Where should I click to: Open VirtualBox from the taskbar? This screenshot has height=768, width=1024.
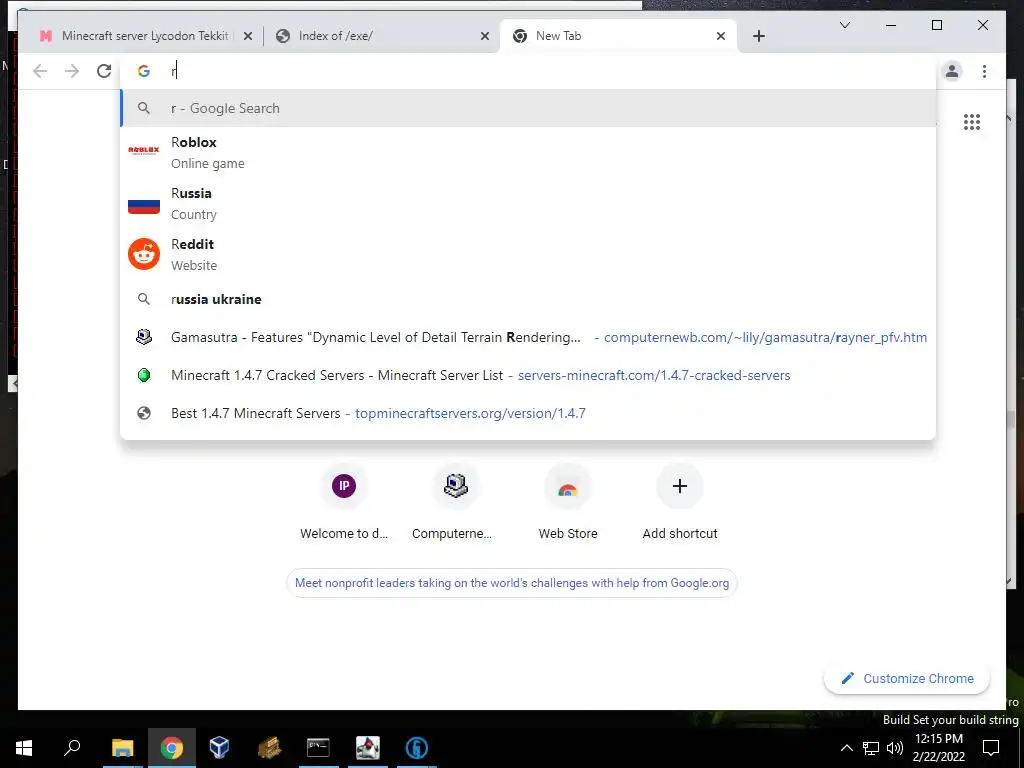tap(219, 748)
